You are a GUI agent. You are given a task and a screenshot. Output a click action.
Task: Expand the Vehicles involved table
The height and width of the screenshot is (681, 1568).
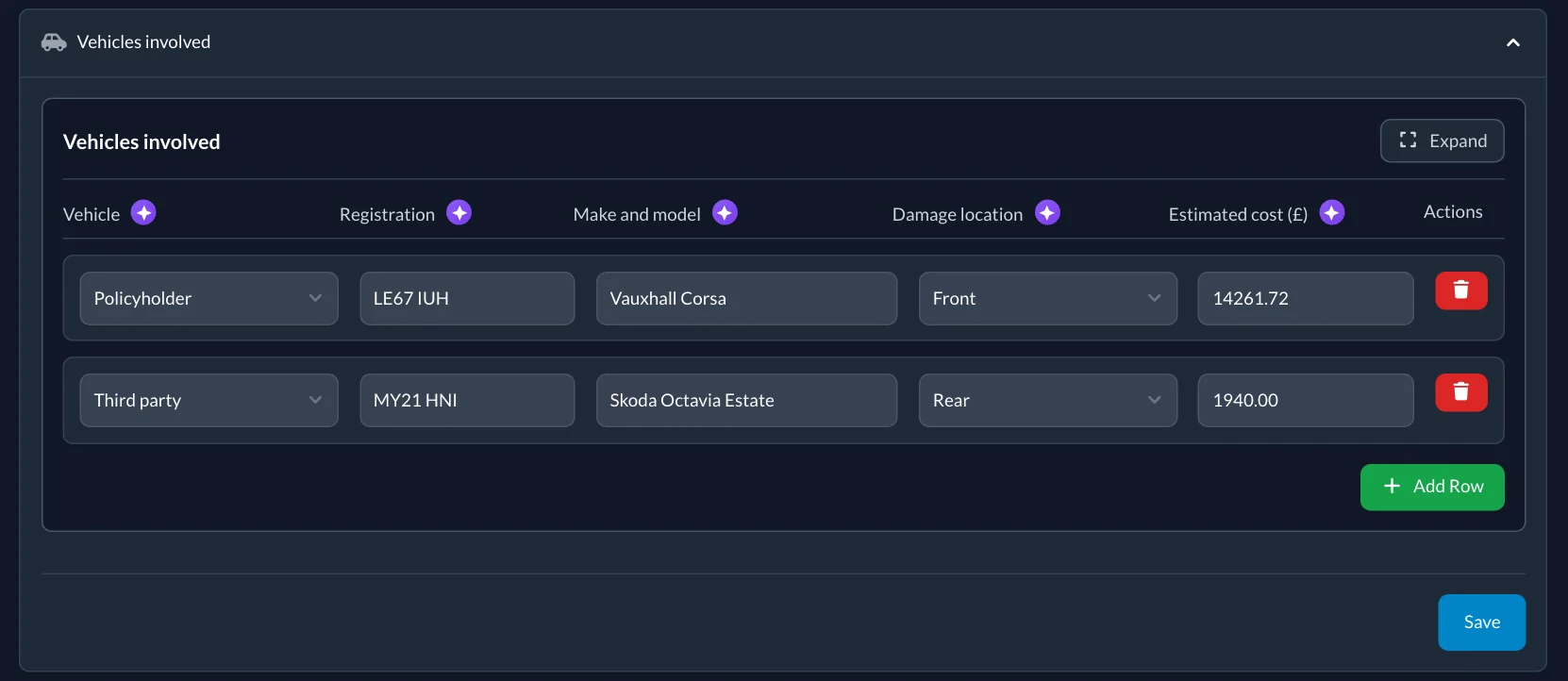(x=1443, y=141)
